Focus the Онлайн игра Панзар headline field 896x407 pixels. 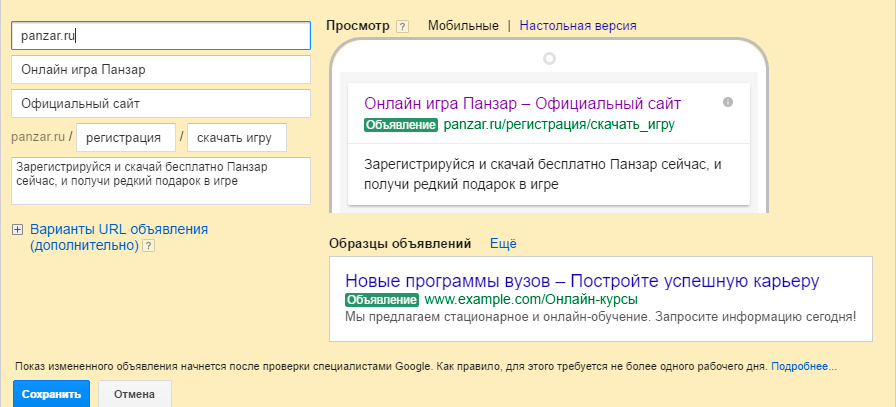coord(161,70)
